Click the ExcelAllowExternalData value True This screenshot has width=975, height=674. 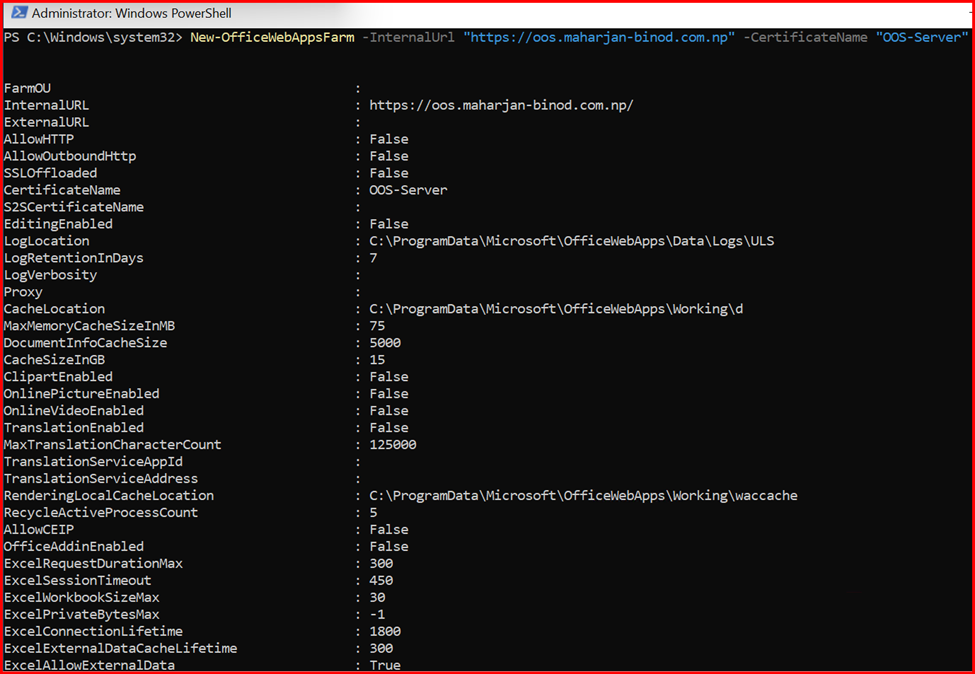385,665
